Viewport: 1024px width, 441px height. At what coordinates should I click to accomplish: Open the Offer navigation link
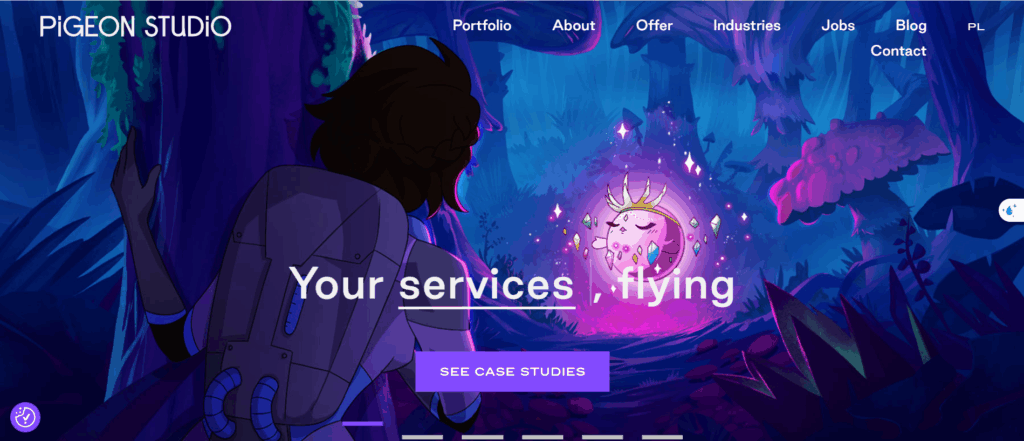(x=654, y=25)
